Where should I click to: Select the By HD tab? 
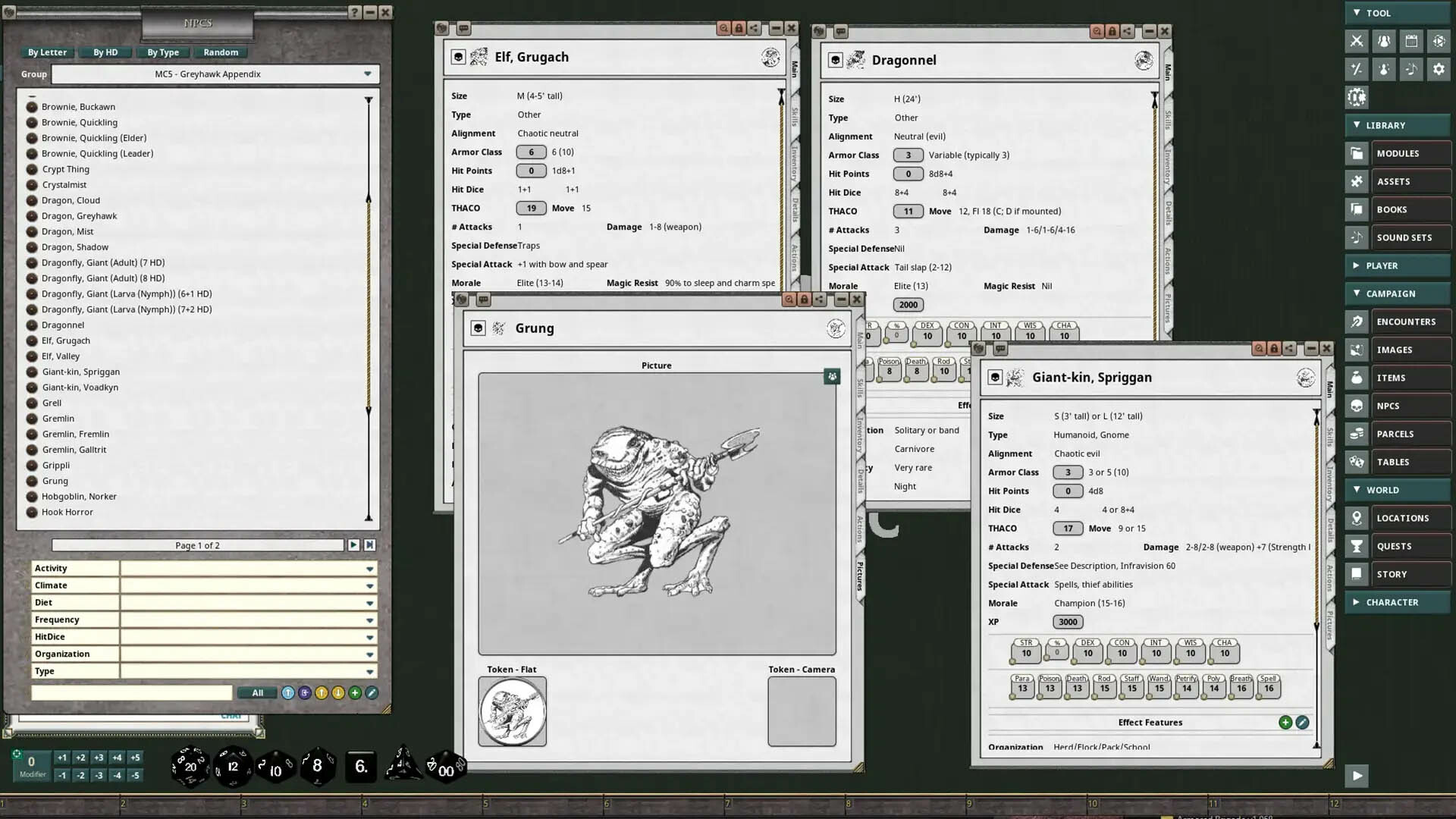click(105, 52)
